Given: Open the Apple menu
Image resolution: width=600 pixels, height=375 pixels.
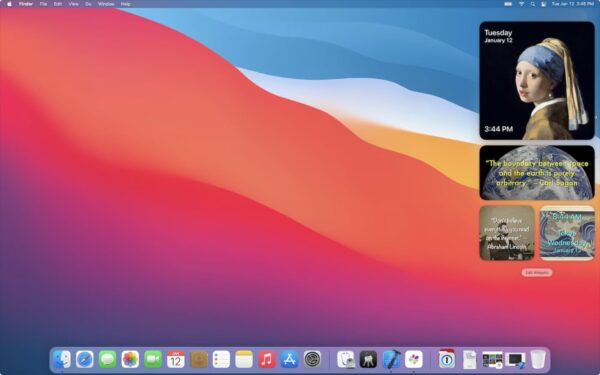Looking at the screenshot, I should coord(9,4).
